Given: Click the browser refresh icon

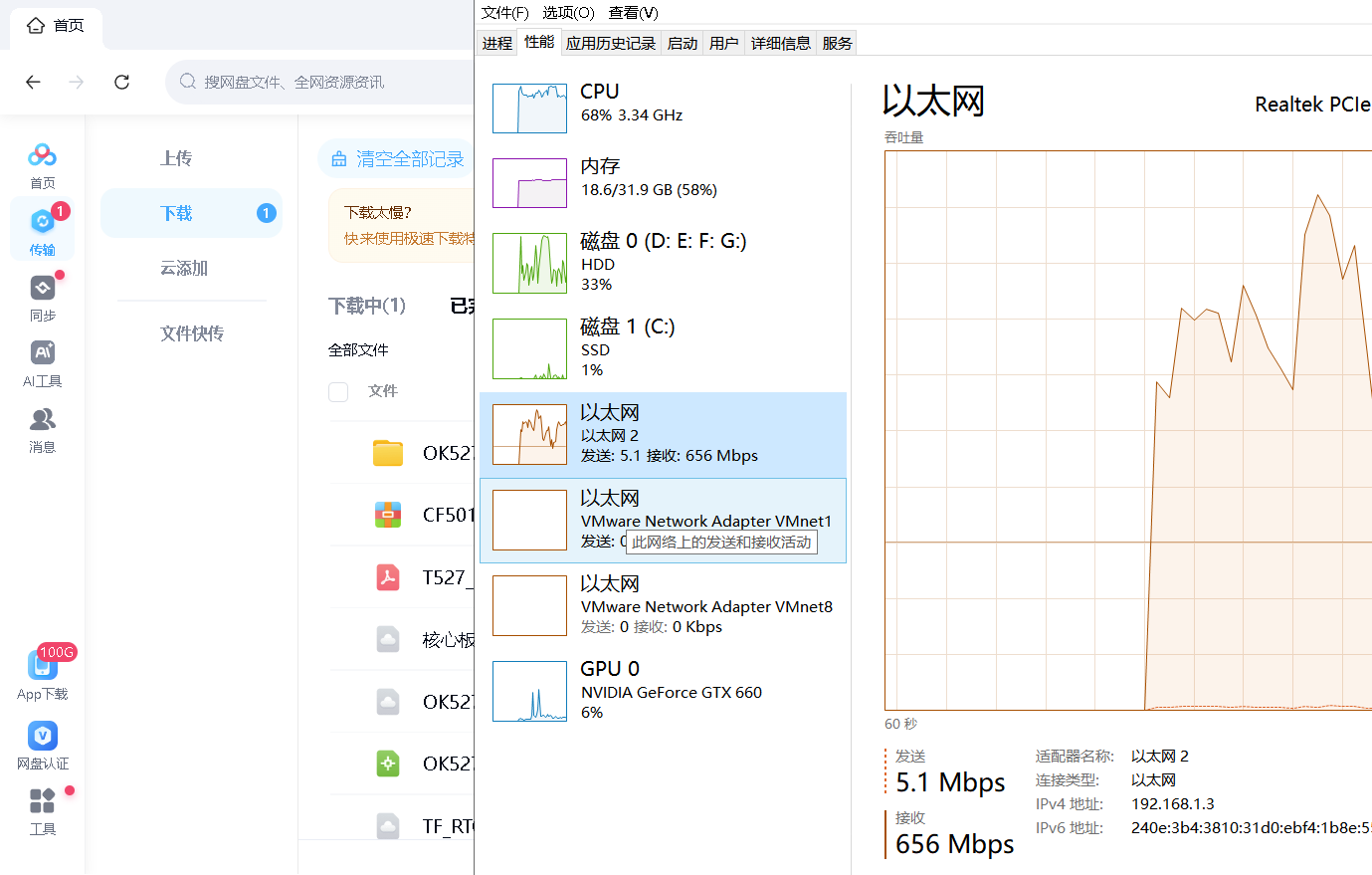Looking at the screenshot, I should pyautogui.click(x=121, y=82).
